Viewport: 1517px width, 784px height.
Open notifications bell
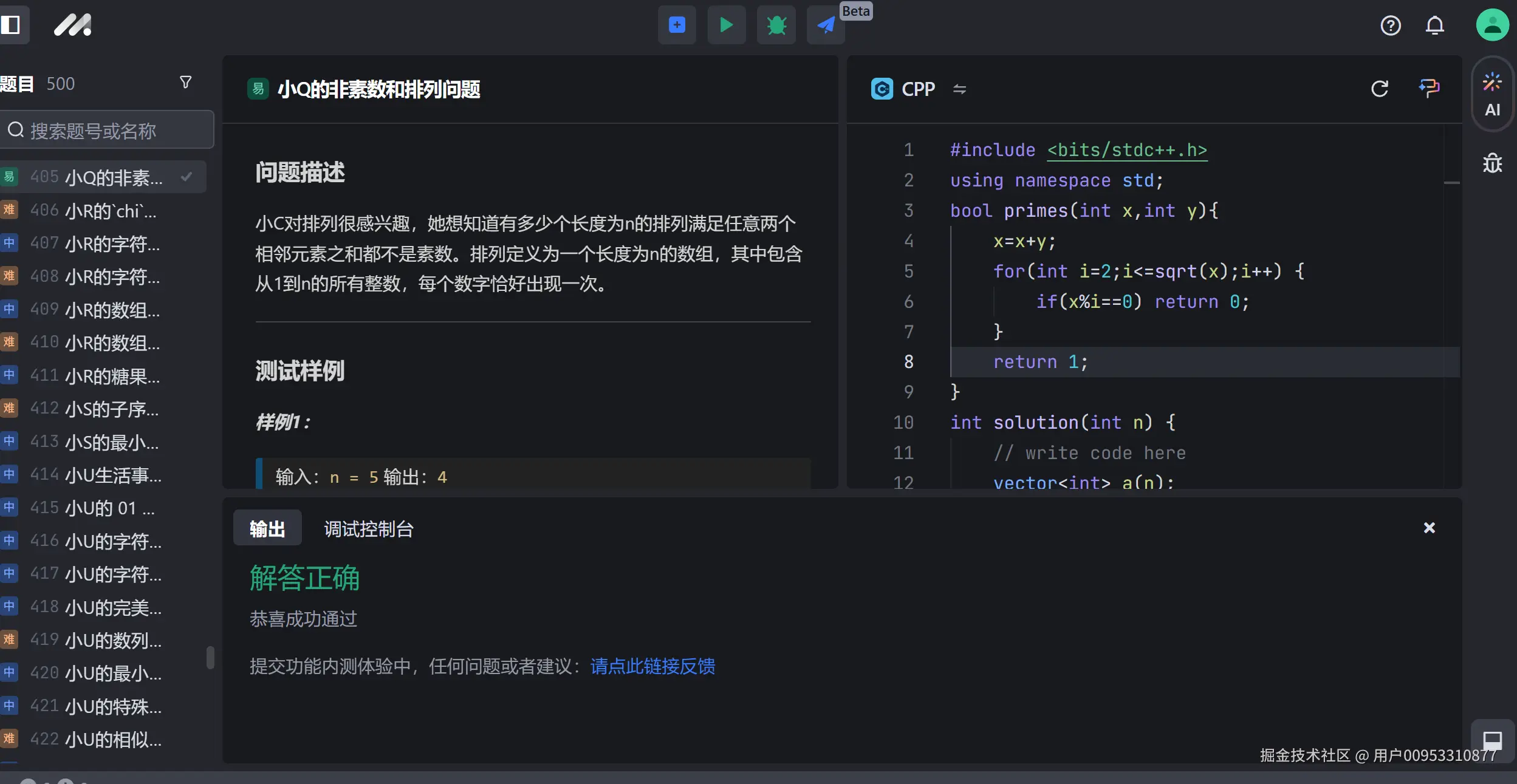[x=1434, y=26]
